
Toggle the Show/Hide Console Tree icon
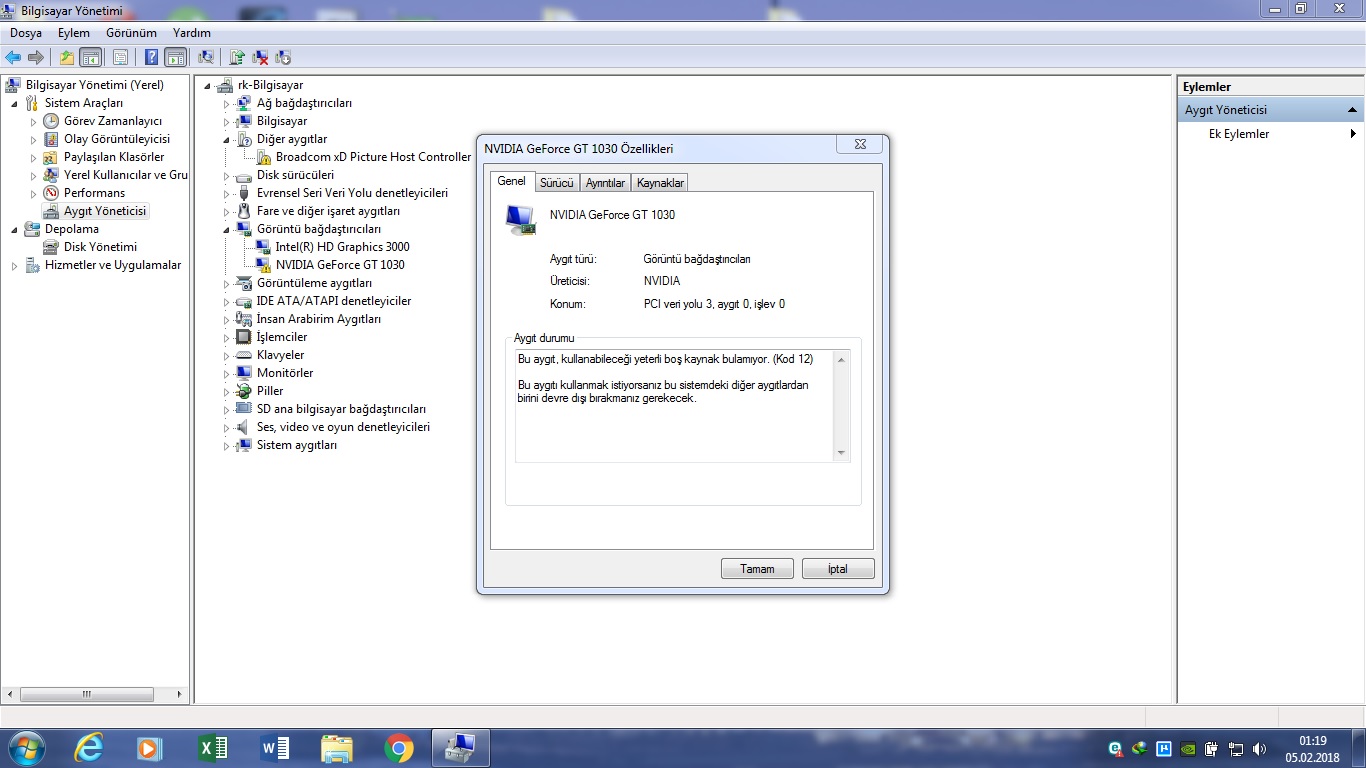pos(91,58)
